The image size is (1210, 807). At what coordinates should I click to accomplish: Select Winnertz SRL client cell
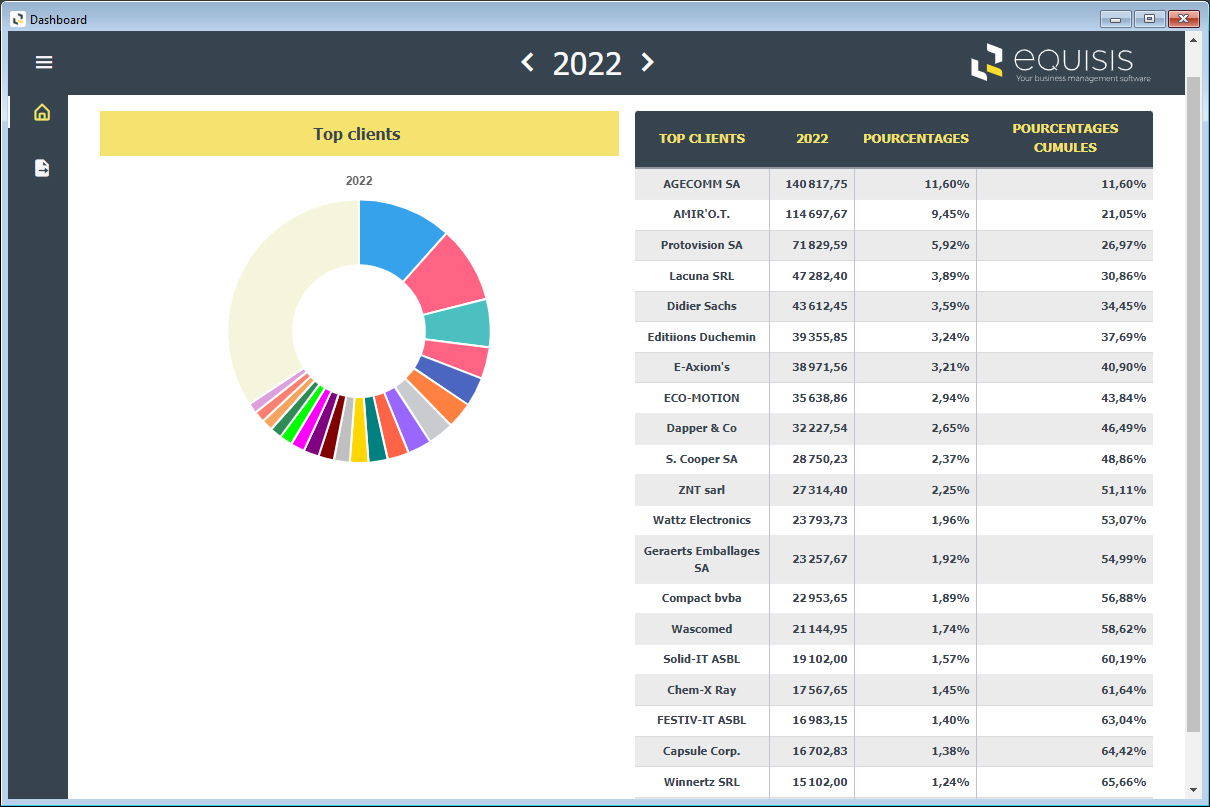(x=702, y=782)
